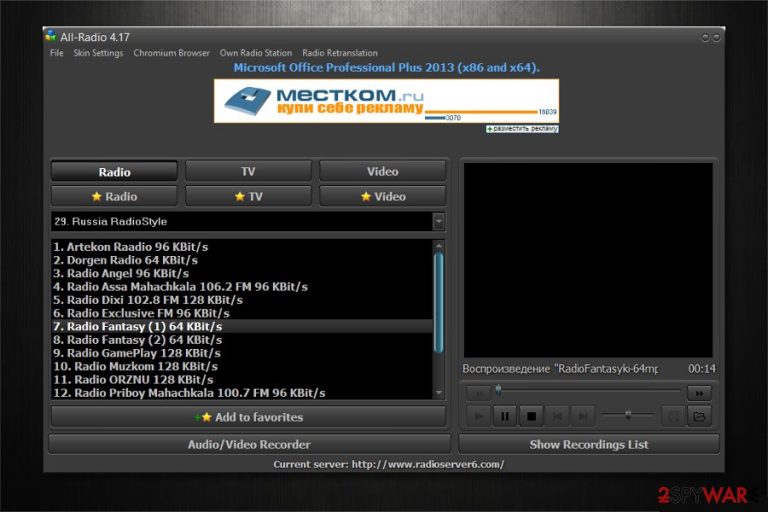Select 1. Artekon Raadio 96 KBit/s
The height and width of the screenshot is (512, 768).
point(242,246)
